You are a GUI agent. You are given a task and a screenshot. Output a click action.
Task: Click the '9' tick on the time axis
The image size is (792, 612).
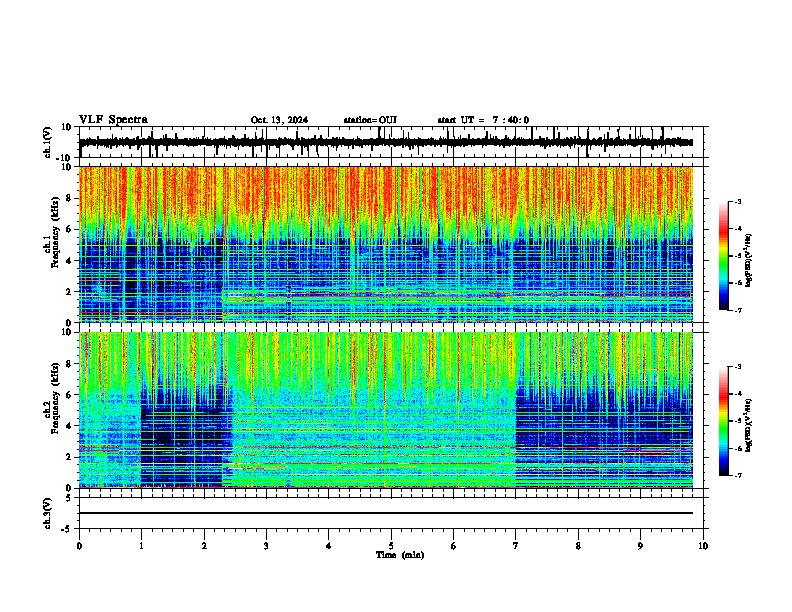point(640,546)
